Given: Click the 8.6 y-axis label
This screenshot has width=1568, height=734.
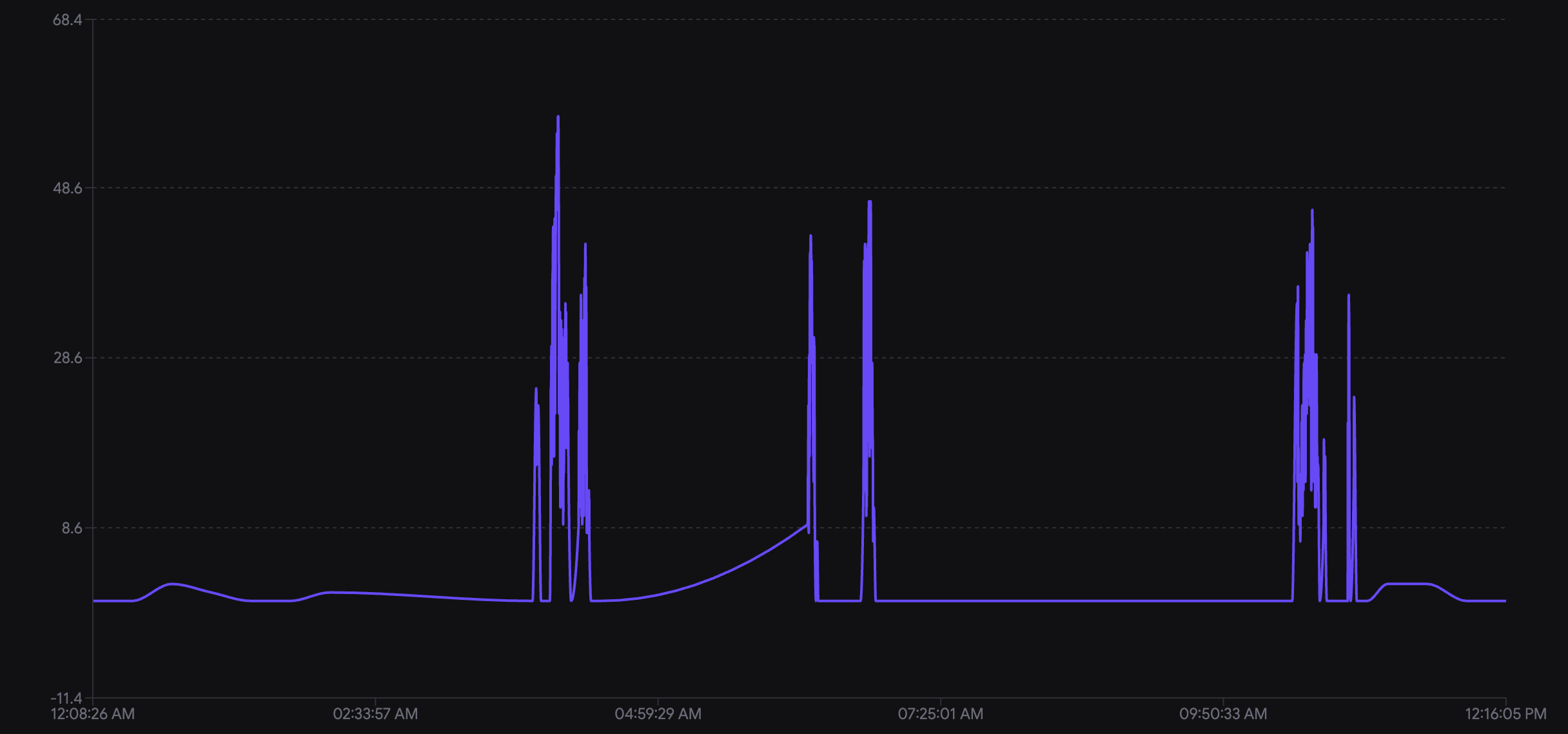Looking at the screenshot, I should pyautogui.click(x=72, y=528).
